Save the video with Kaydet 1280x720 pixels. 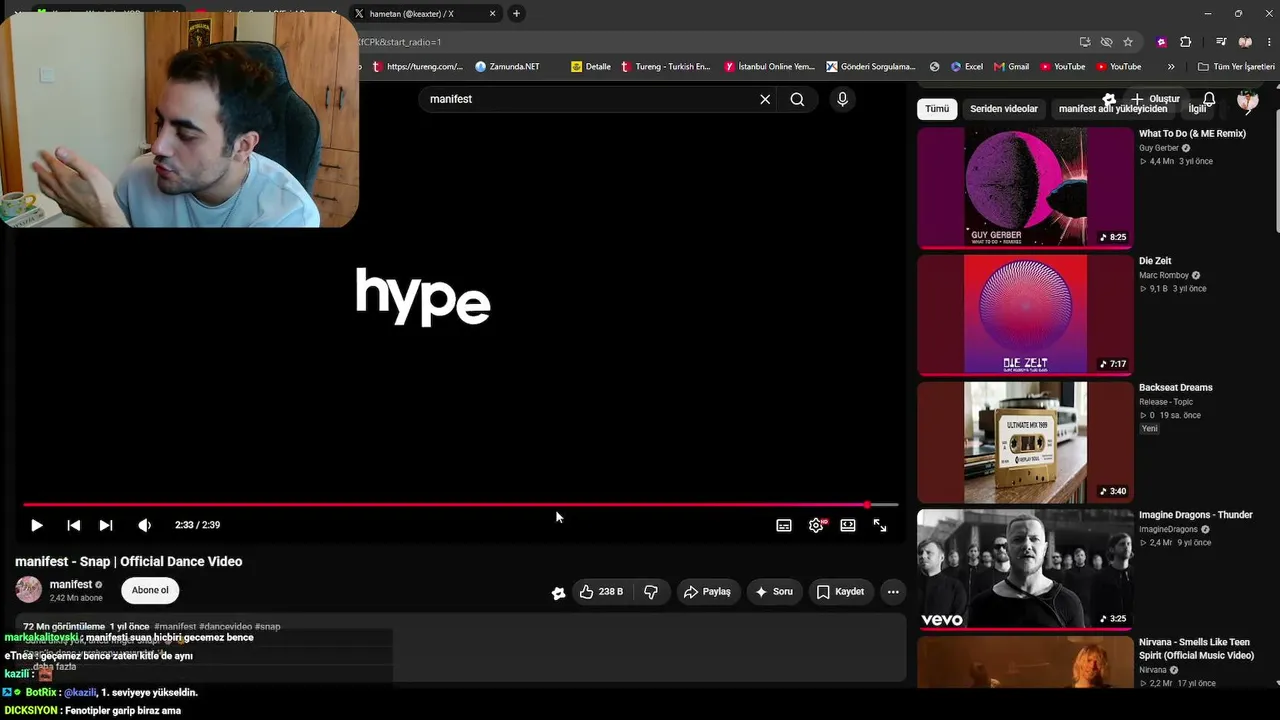tap(840, 592)
